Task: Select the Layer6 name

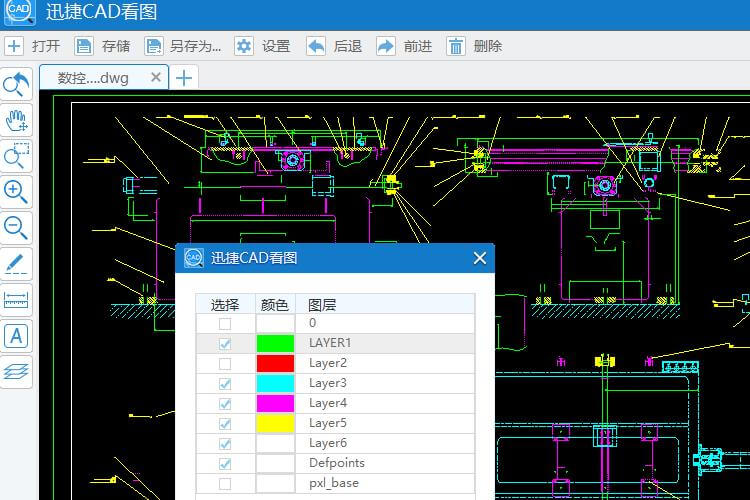Action: pyautogui.click(x=328, y=443)
